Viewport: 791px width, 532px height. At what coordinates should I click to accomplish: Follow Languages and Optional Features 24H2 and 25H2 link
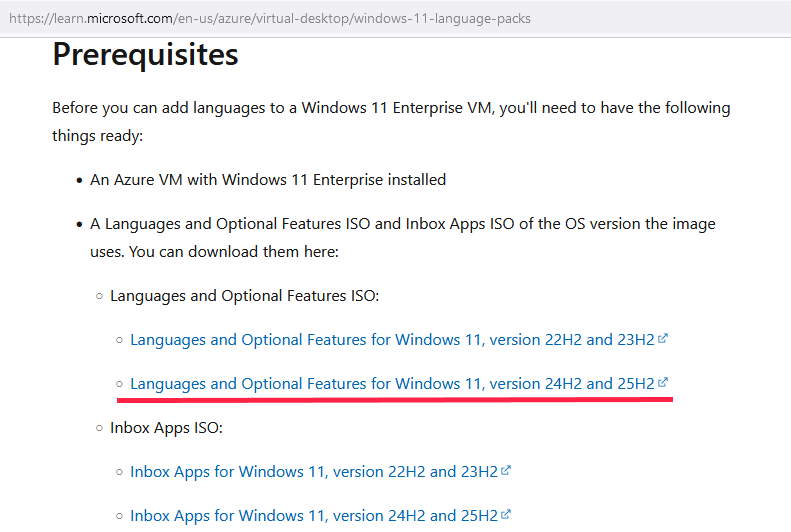pyautogui.click(x=392, y=384)
